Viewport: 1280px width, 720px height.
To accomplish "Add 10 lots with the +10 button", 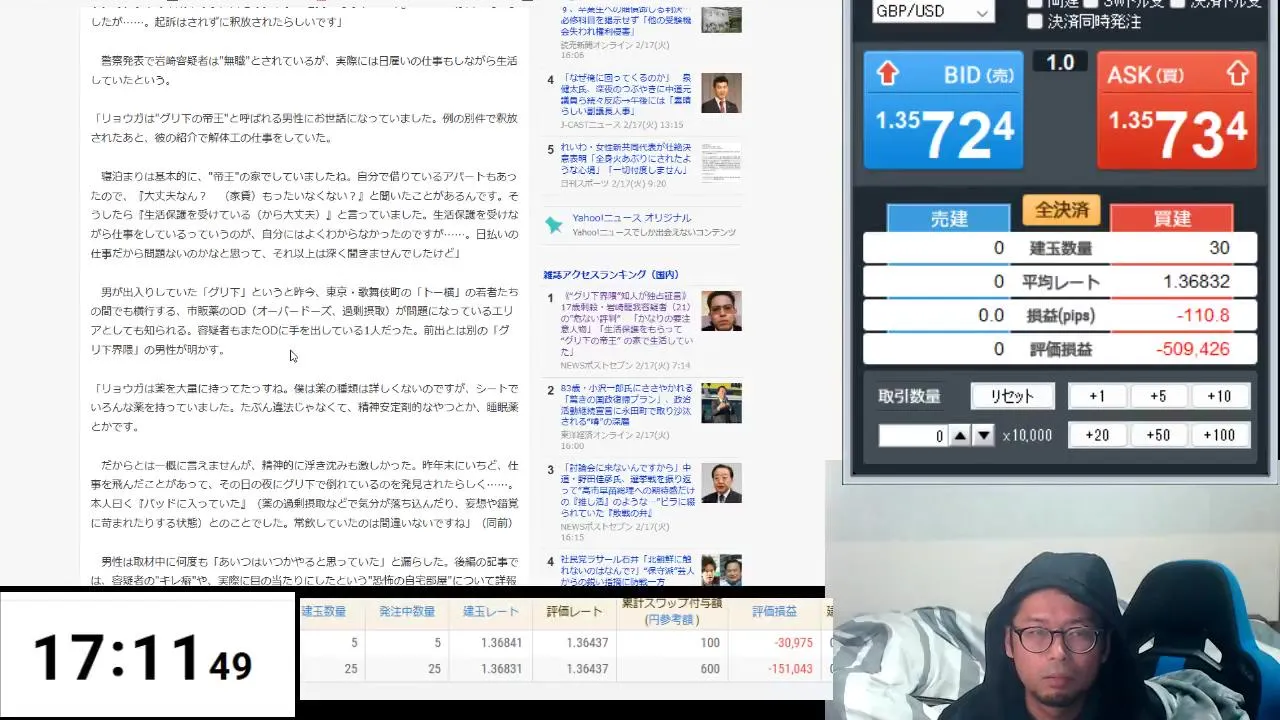I will click(x=1219, y=396).
